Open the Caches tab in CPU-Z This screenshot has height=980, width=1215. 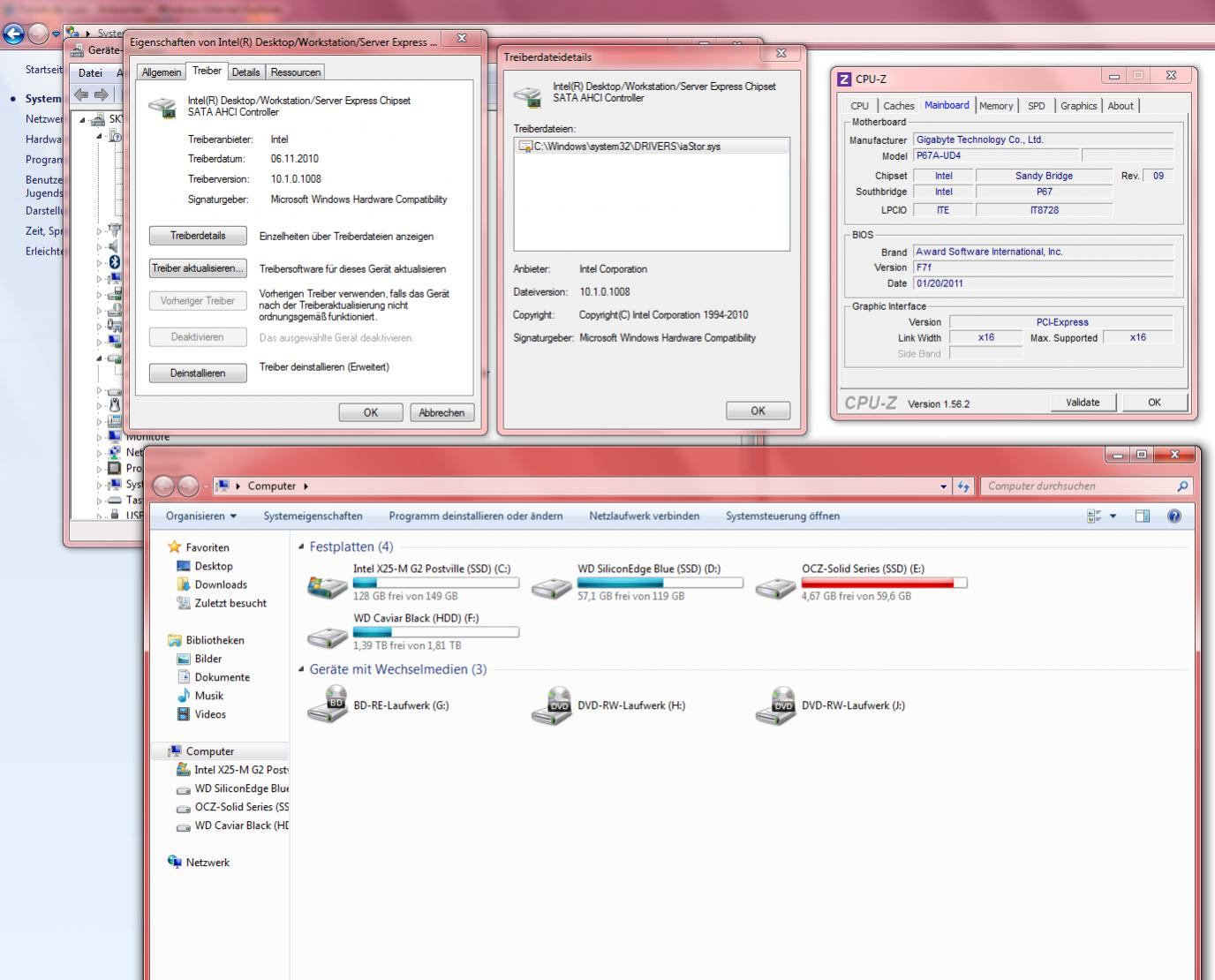tap(899, 106)
